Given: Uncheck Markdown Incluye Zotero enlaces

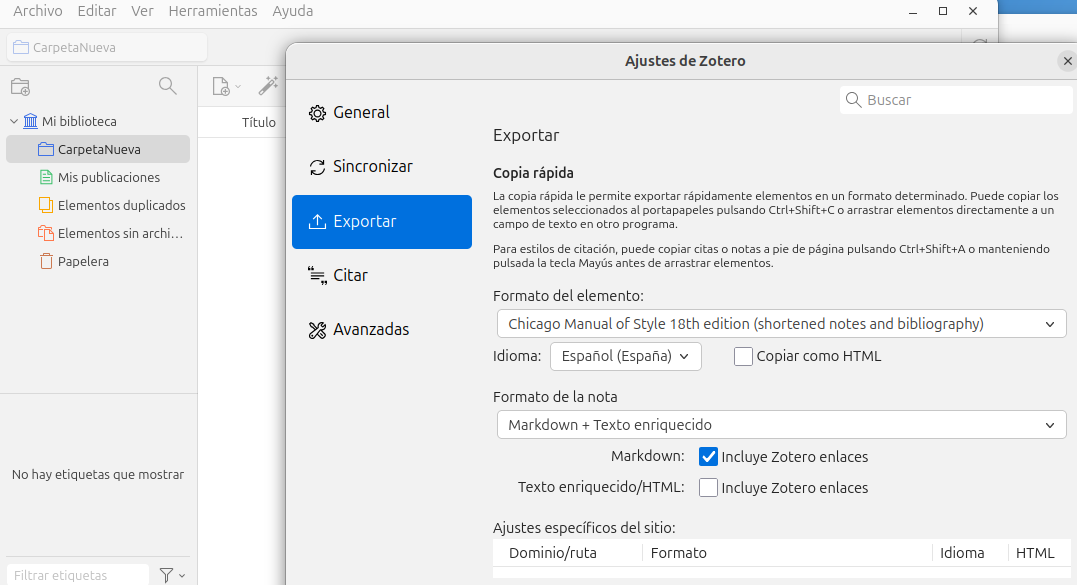Looking at the screenshot, I should coord(708,457).
